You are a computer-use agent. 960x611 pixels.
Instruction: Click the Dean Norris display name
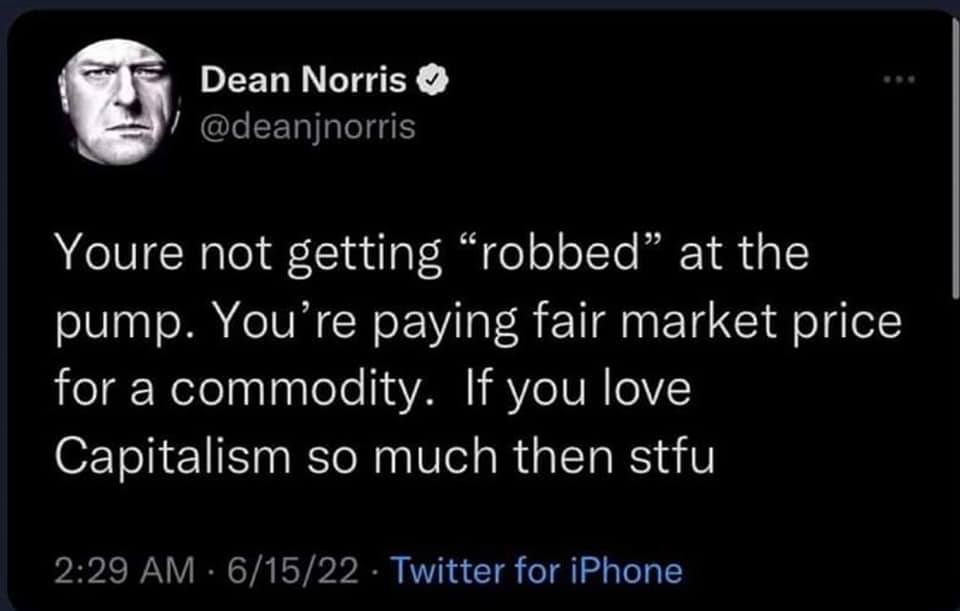(x=304, y=82)
